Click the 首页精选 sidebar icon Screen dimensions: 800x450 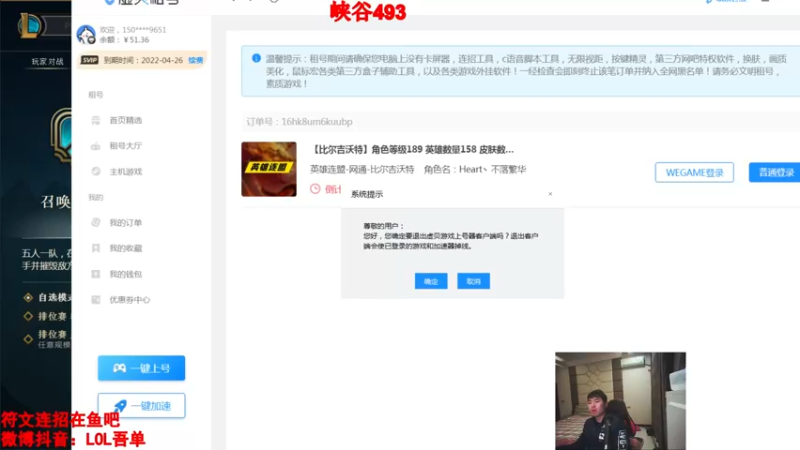(x=95, y=120)
